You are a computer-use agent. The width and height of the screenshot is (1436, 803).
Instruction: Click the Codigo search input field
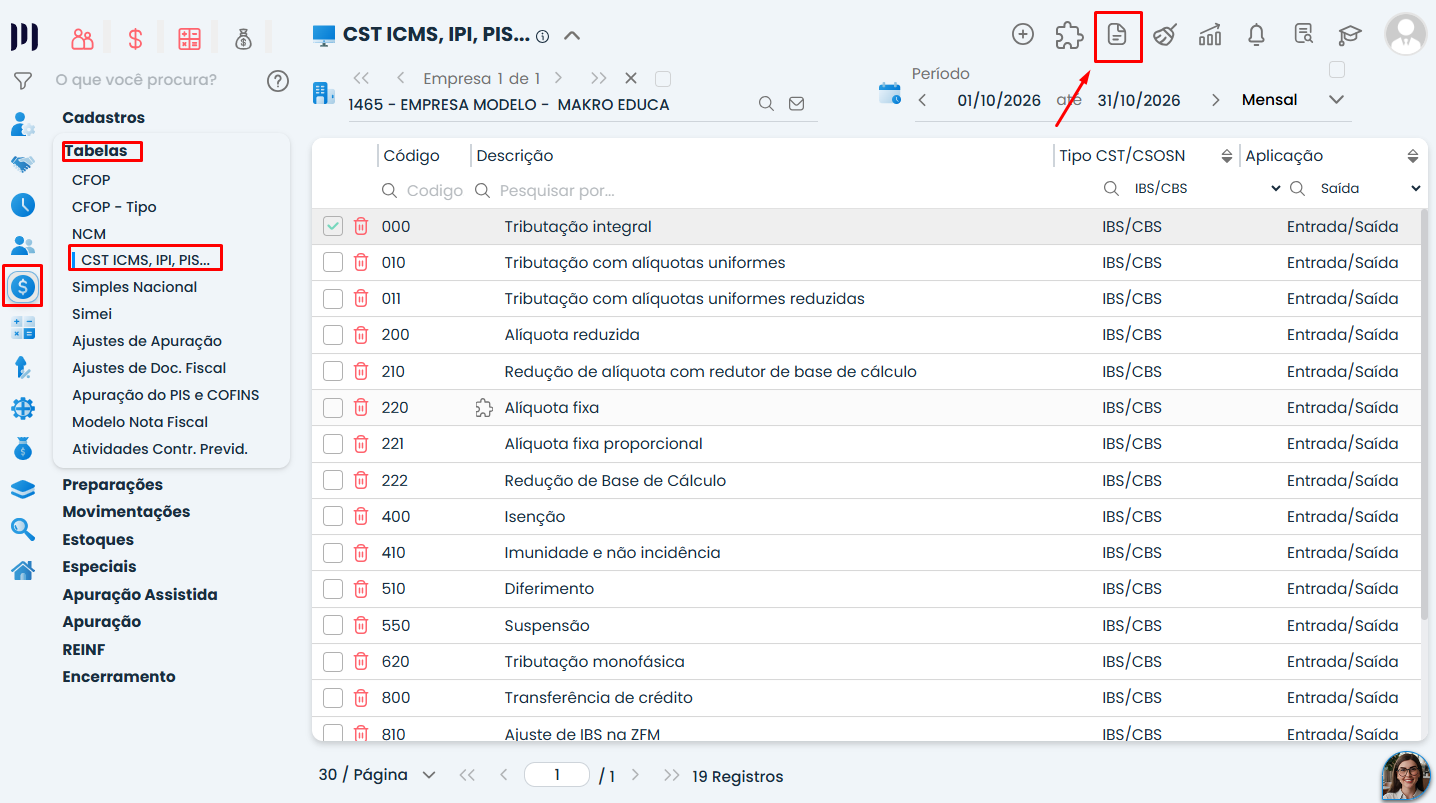434,190
